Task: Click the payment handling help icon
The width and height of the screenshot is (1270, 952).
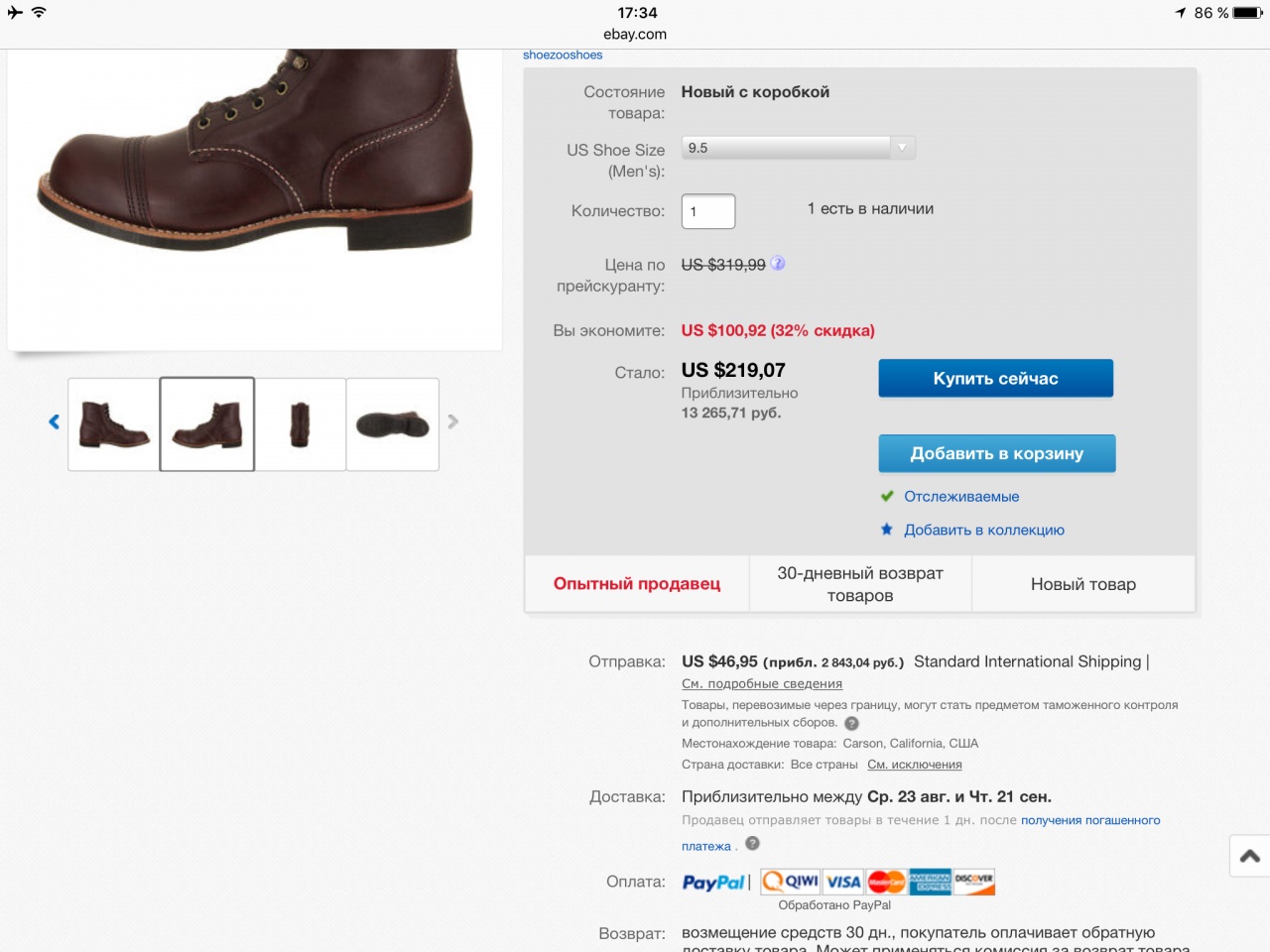Action: coord(752,844)
